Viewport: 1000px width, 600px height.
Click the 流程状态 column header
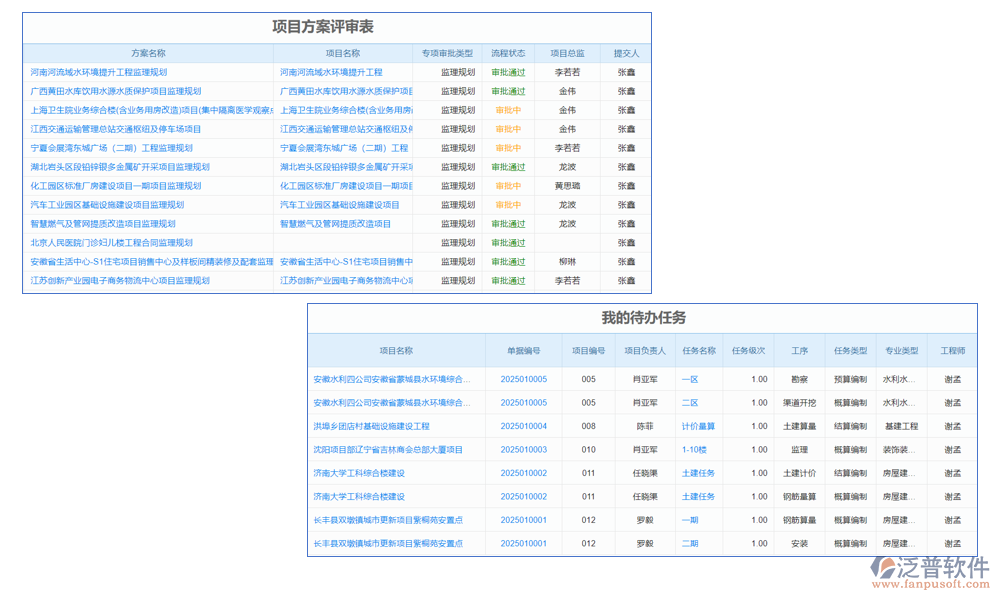[x=506, y=51]
